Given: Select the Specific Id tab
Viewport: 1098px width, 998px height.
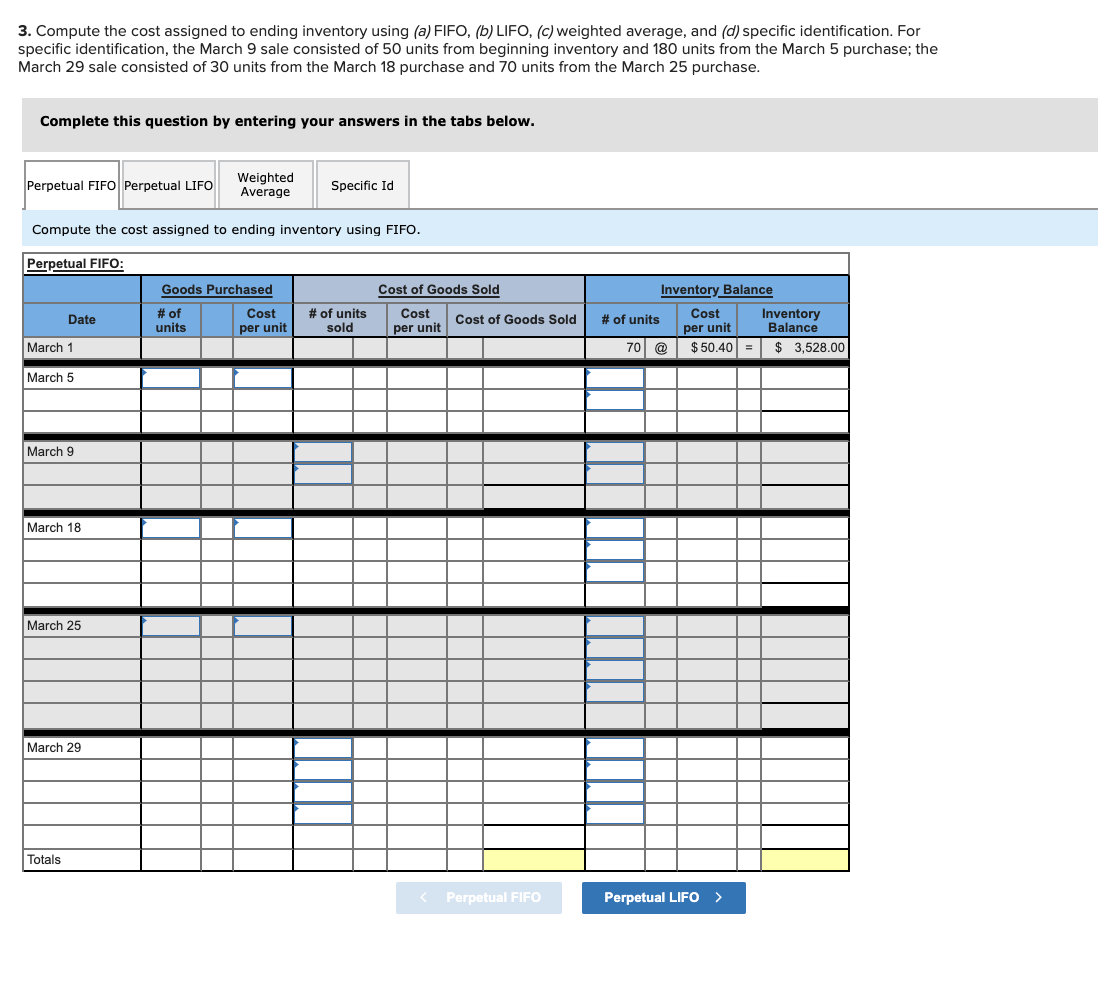Looking at the screenshot, I should (x=362, y=184).
